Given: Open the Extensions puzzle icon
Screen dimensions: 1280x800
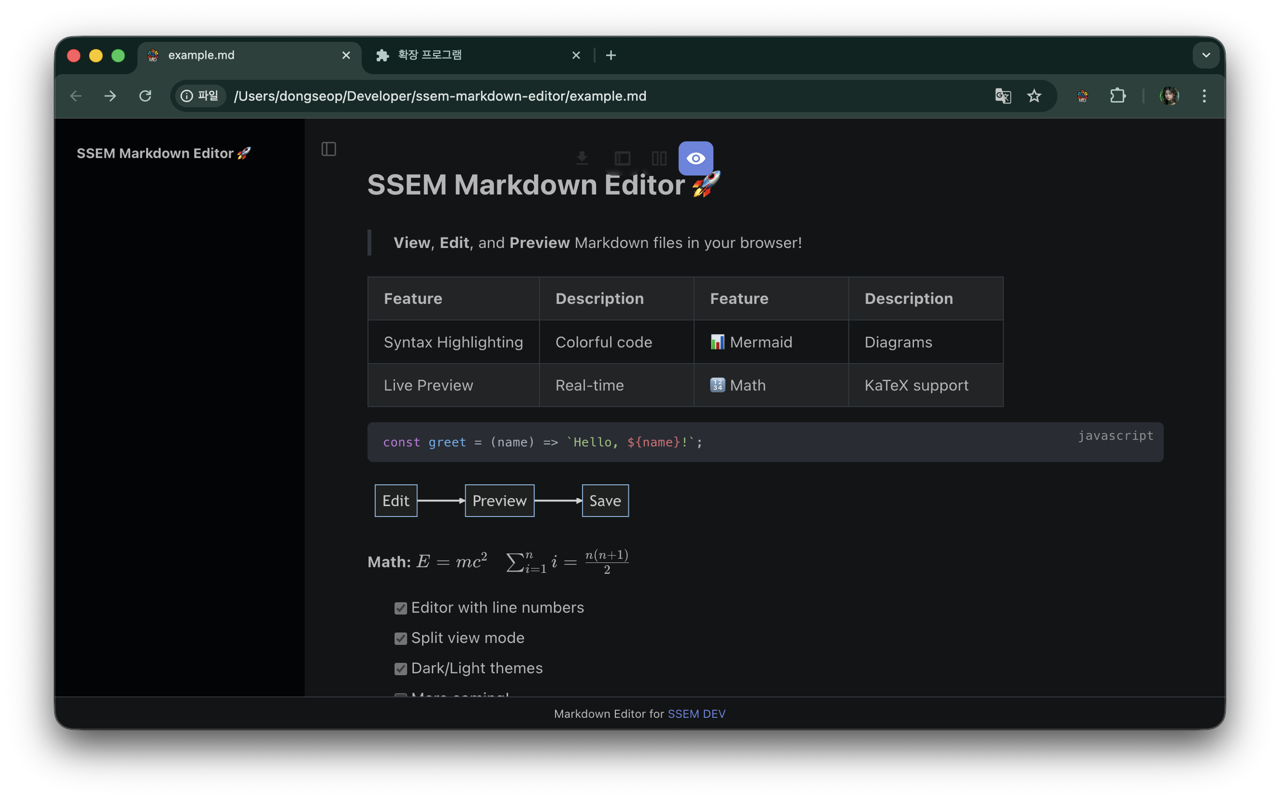Looking at the screenshot, I should (1118, 96).
